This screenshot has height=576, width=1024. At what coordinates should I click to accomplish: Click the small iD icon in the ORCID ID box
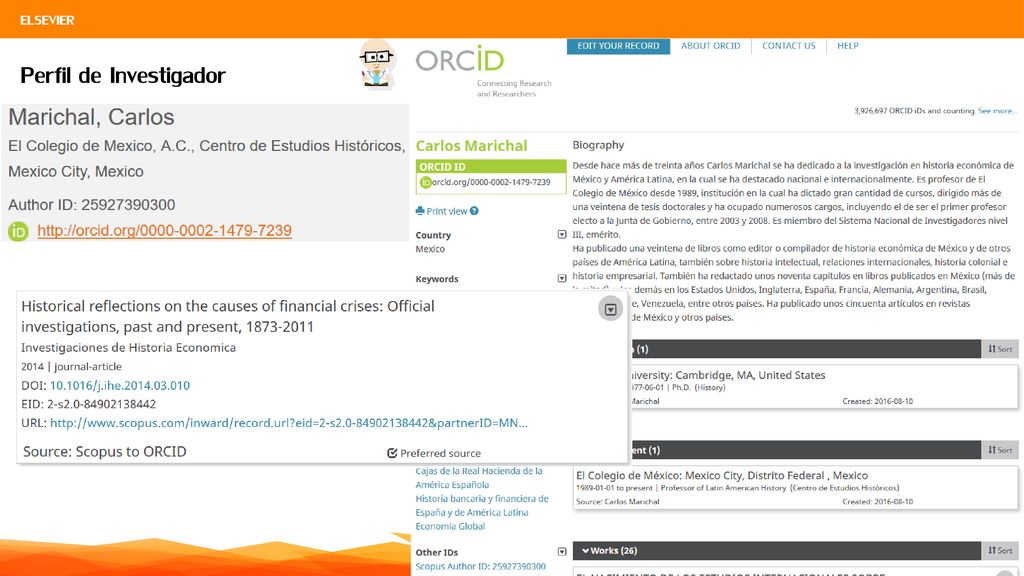(x=426, y=182)
